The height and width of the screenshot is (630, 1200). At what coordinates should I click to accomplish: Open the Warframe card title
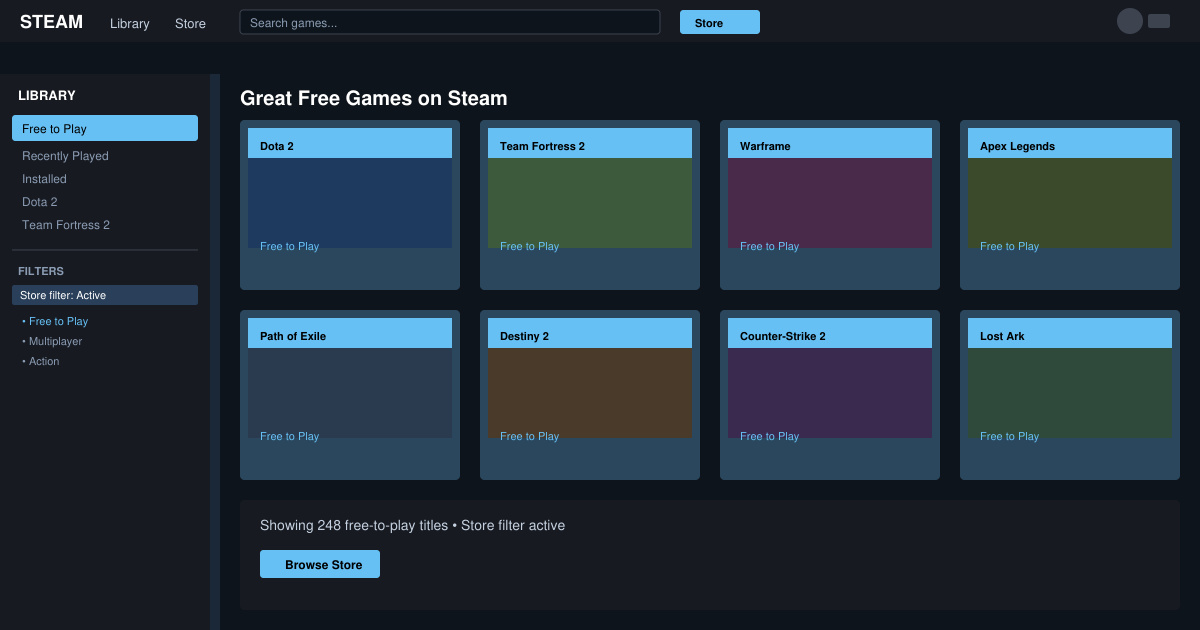830,143
